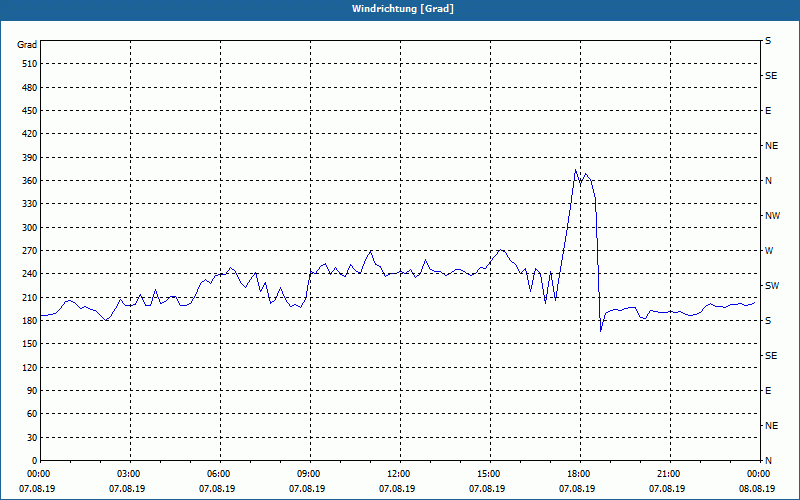Select the 330 degree axis label
800x500 pixels.
coord(30,204)
